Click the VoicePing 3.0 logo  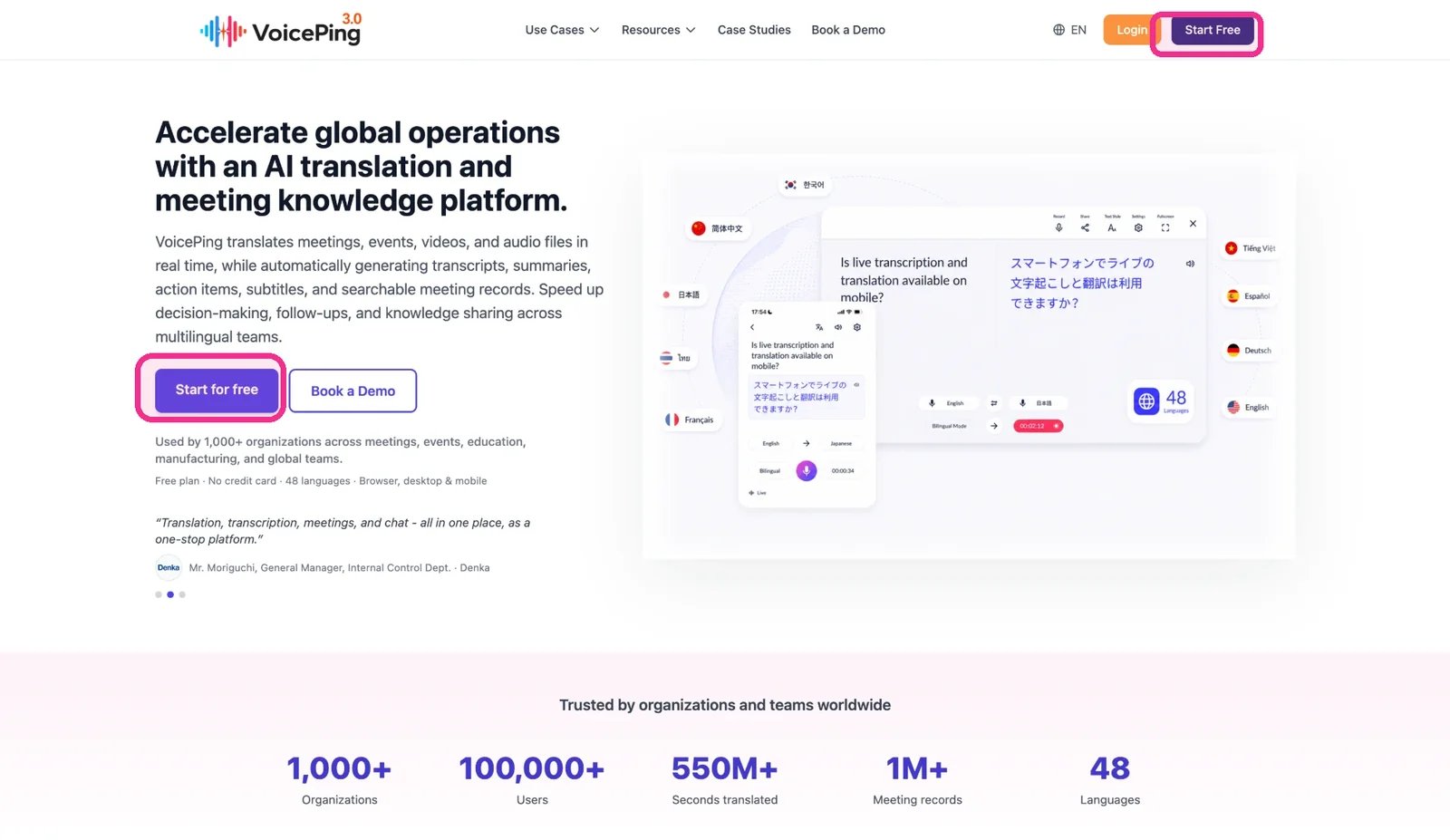(281, 30)
